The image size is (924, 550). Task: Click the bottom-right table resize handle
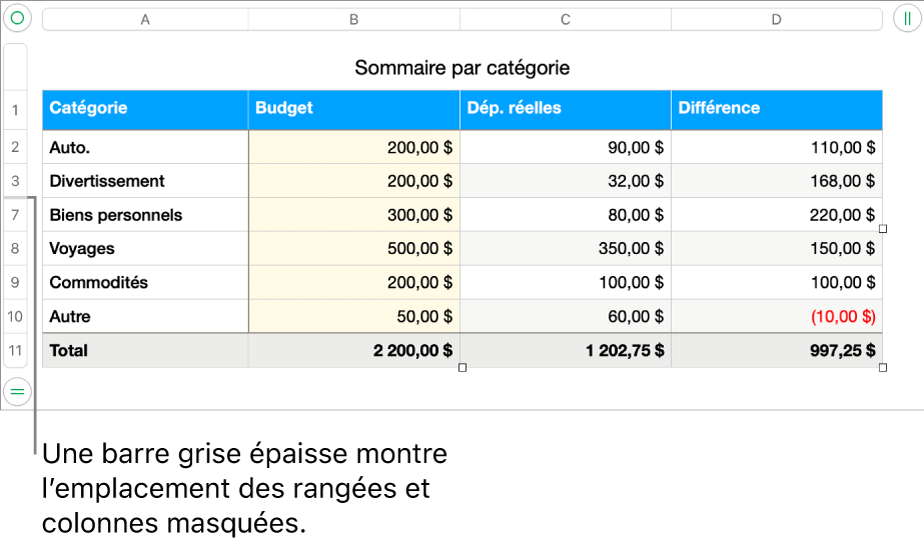click(884, 369)
